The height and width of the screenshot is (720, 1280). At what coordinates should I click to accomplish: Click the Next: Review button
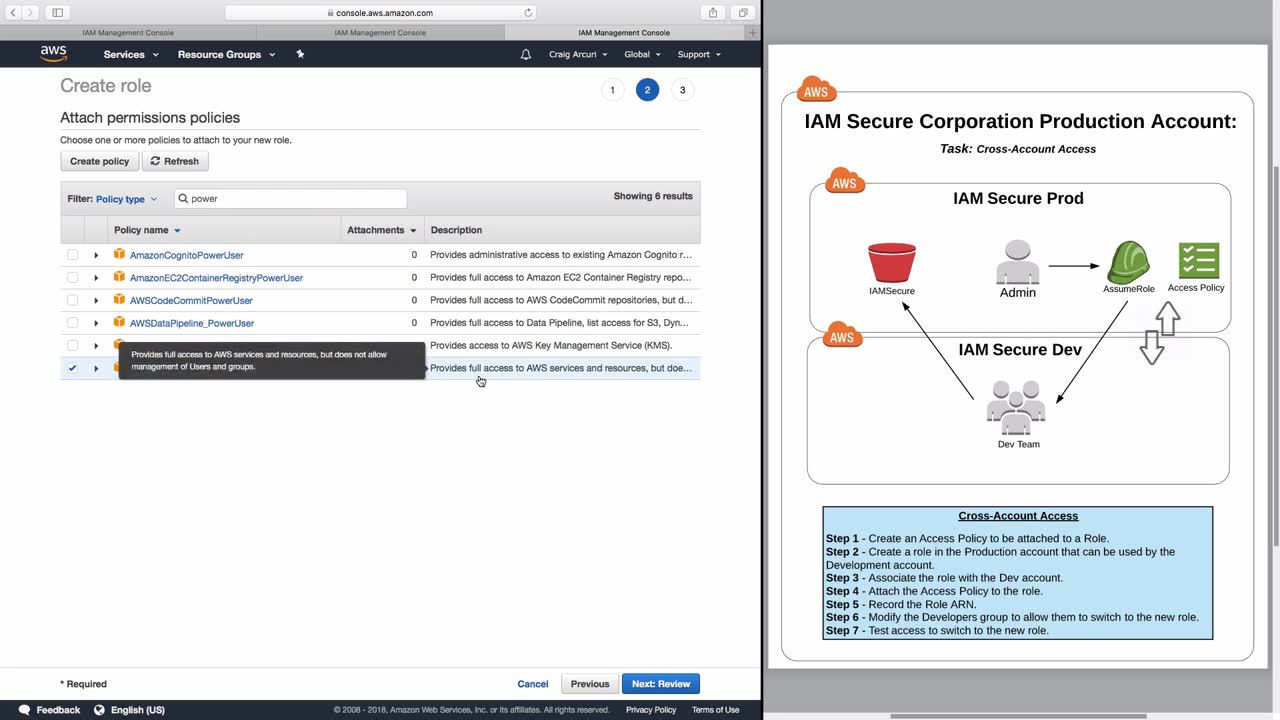[x=661, y=684]
